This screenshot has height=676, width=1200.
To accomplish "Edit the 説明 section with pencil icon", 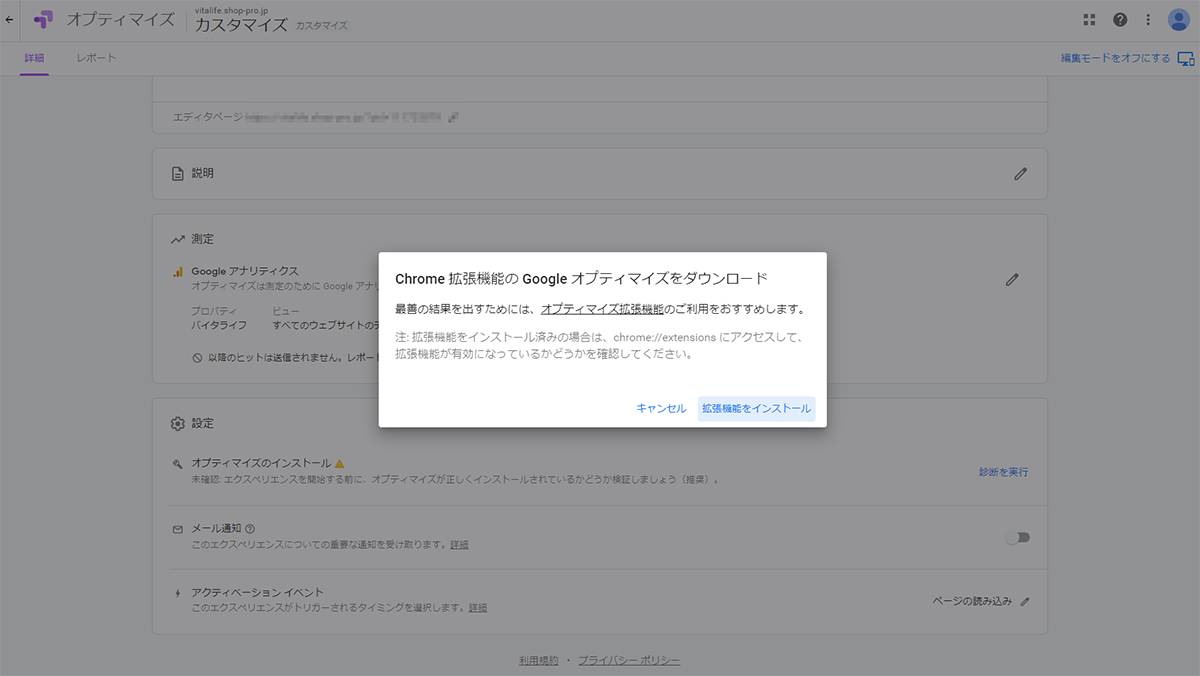I will [x=1020, y=173].
